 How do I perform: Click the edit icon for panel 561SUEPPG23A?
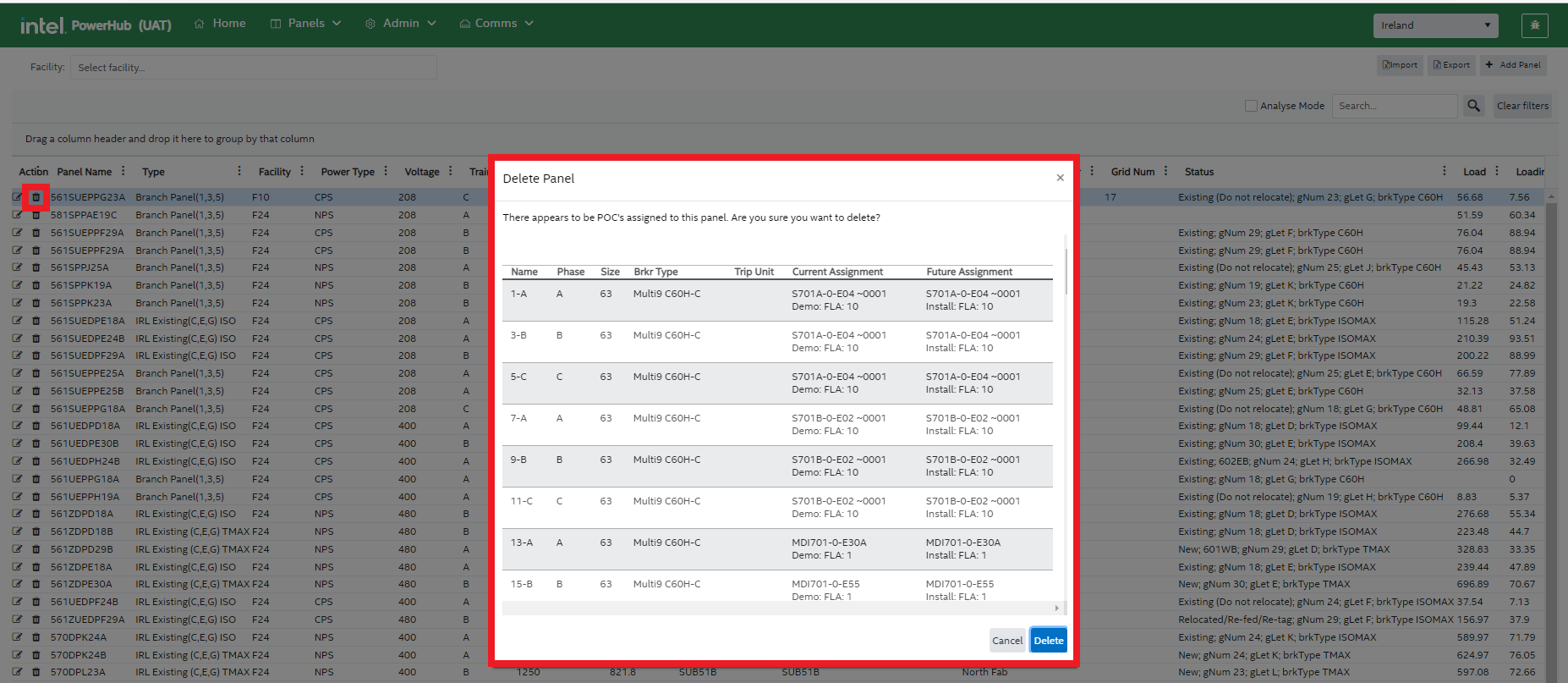(17, 197)
